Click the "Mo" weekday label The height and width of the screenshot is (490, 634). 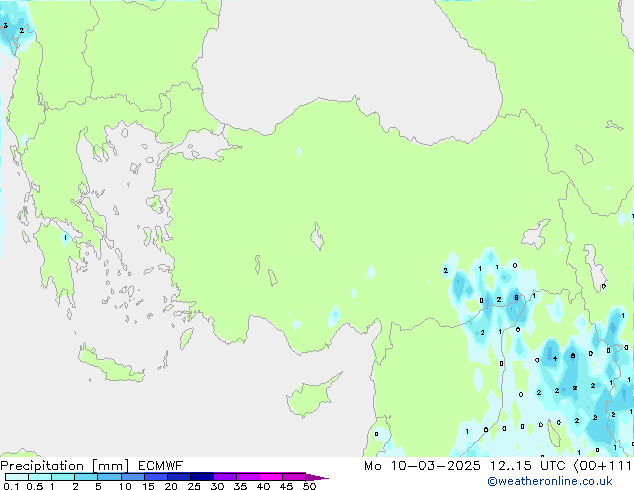(x=373, y=466)
